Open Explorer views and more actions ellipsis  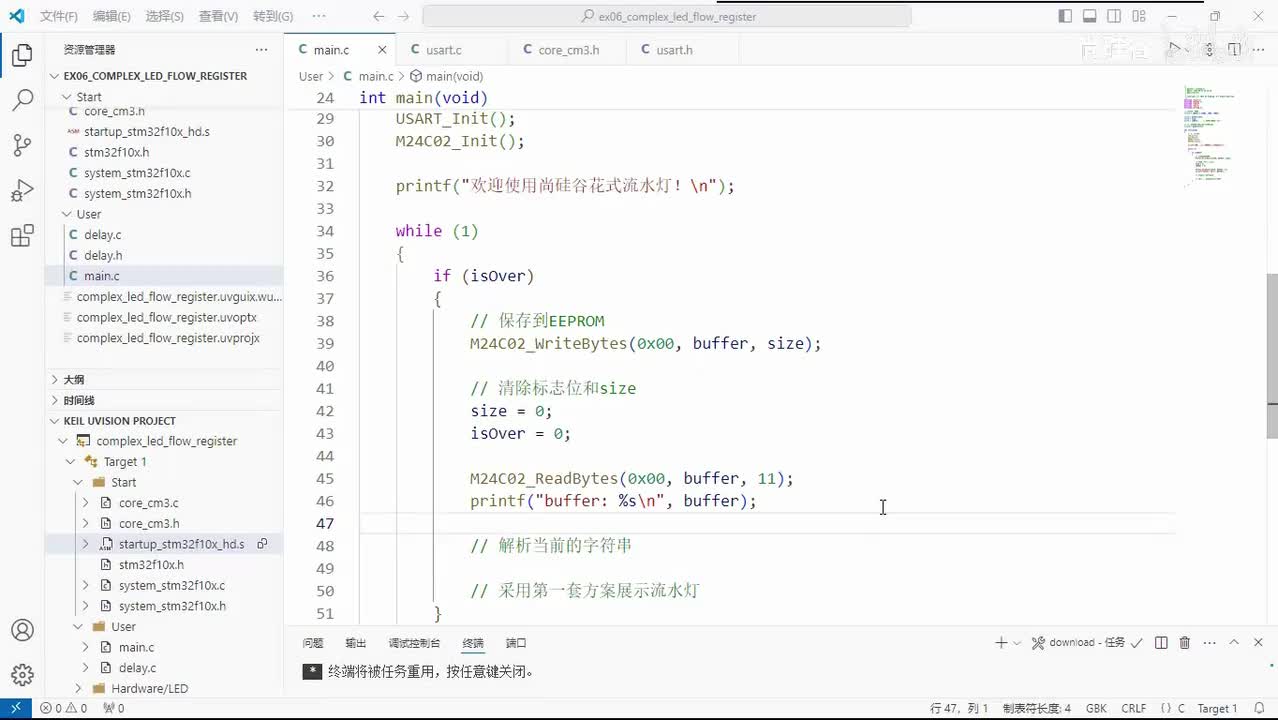[261, 49]
